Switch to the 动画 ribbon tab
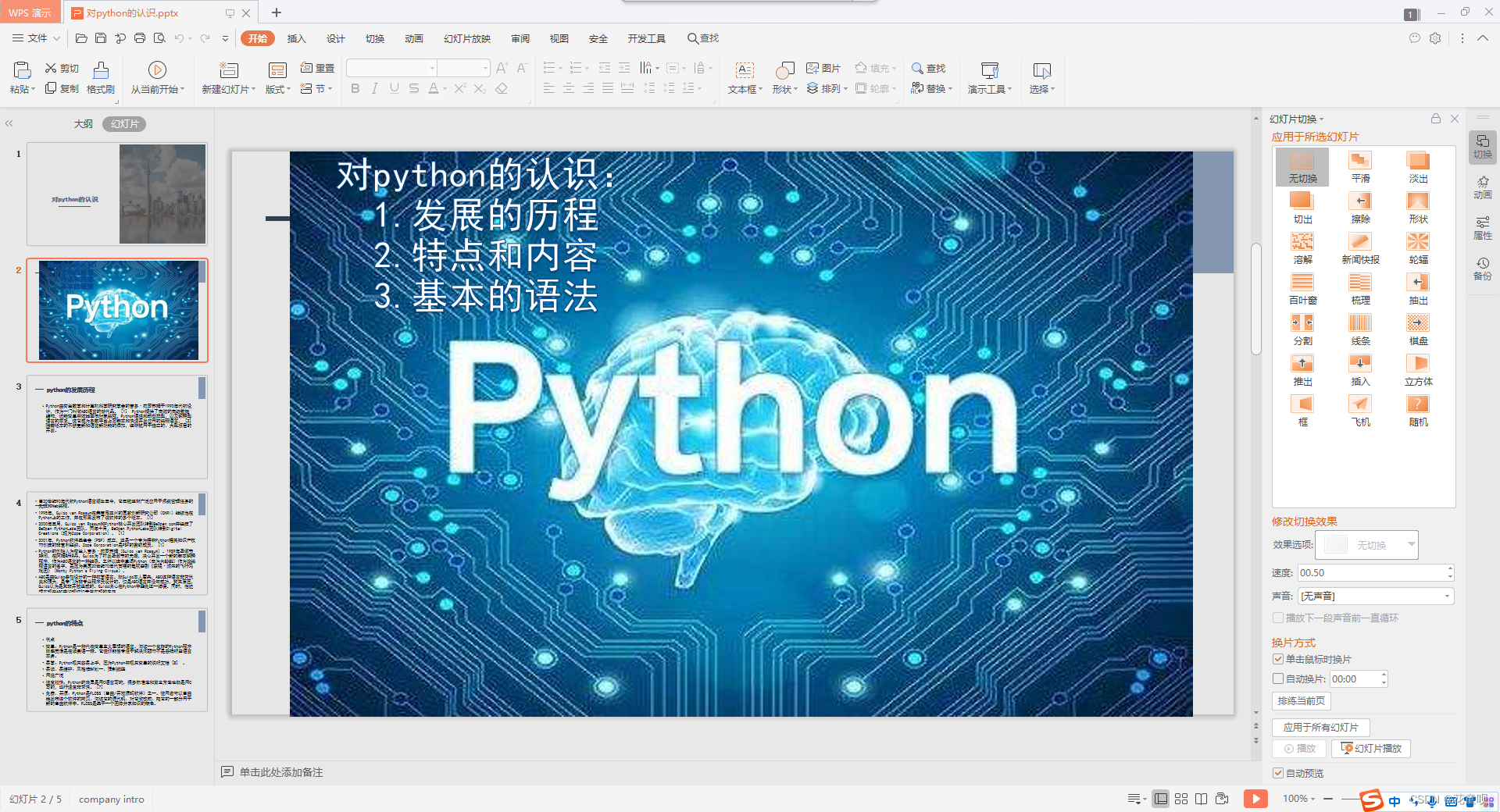The width and height of the screenshot is (1500, 812). click(x=413, y=37)
